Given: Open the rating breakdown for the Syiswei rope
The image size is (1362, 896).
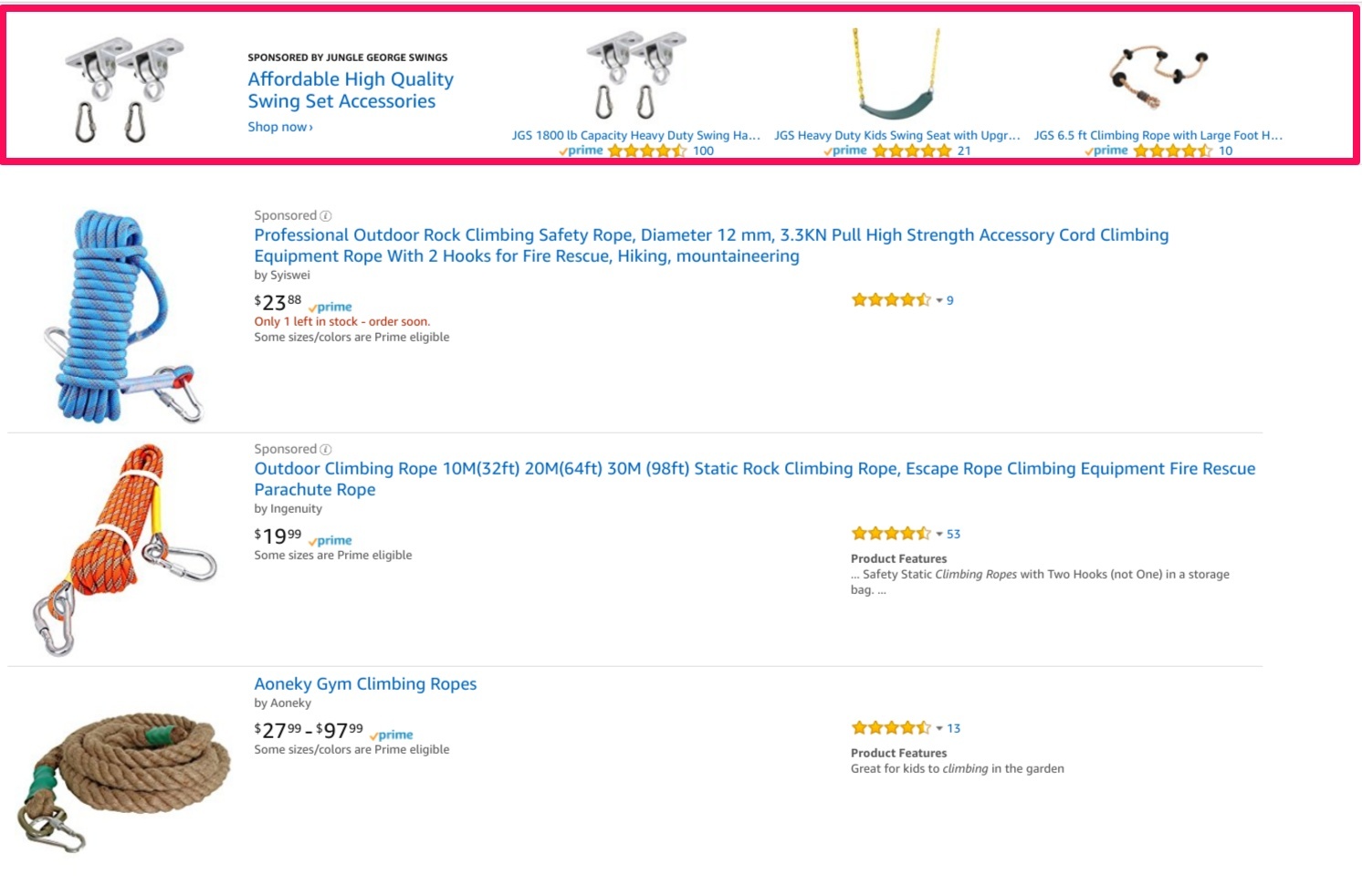Looking at the screenshot, I should 940,299.
